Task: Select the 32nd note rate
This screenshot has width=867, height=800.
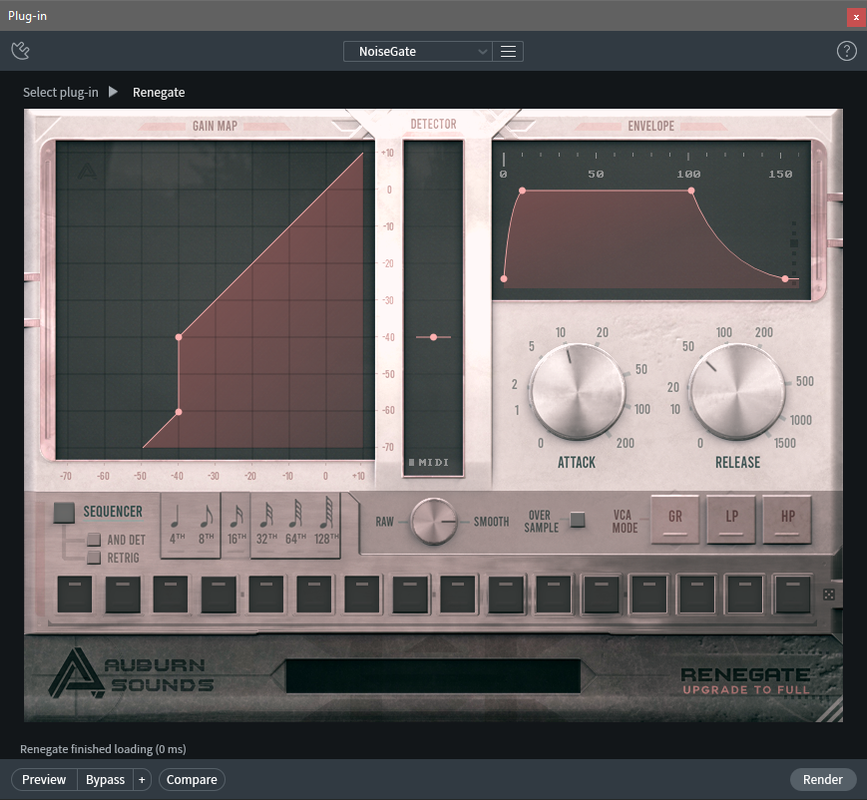Action: click(266, 524)
